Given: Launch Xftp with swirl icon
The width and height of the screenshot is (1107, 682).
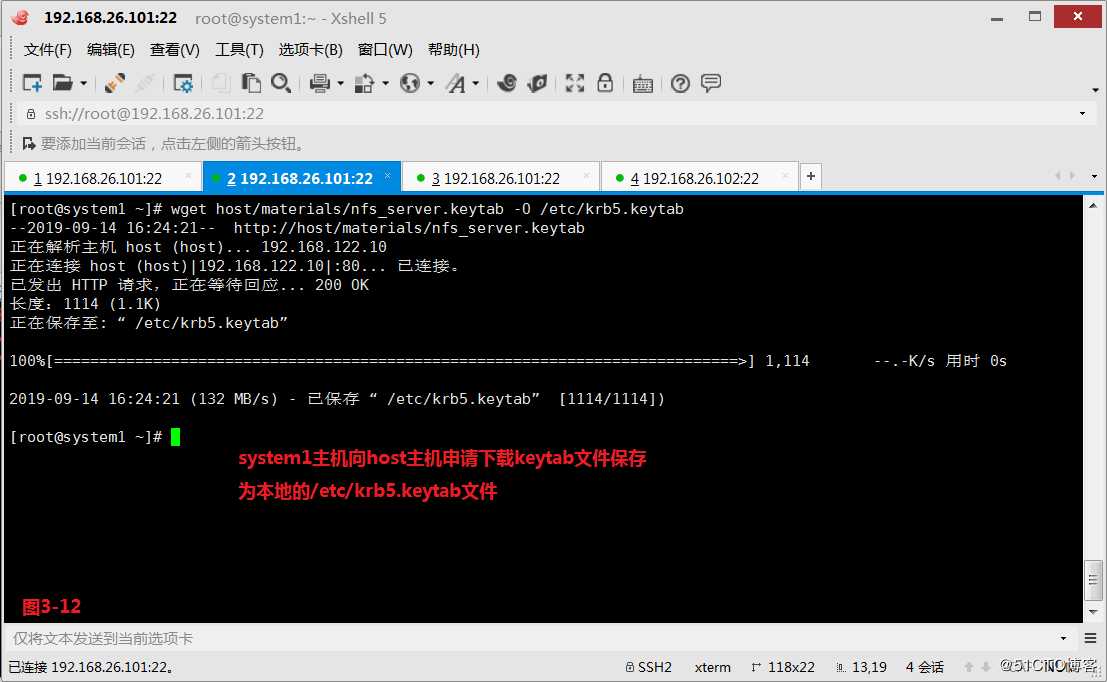Looking at the screenshot, I should [507, 83].
